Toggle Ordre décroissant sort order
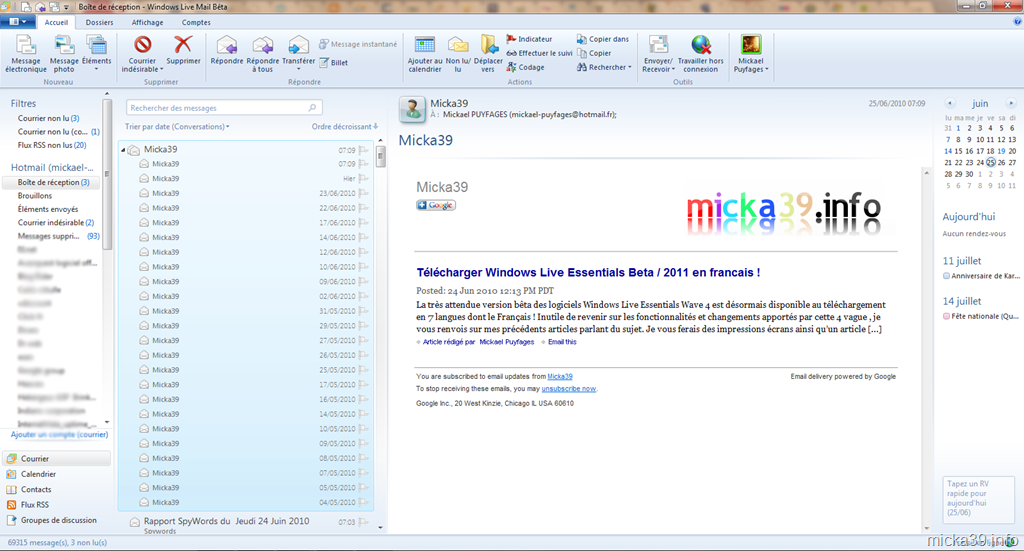Viewport: 1024px width, 551px height. (x=344, y=127)
